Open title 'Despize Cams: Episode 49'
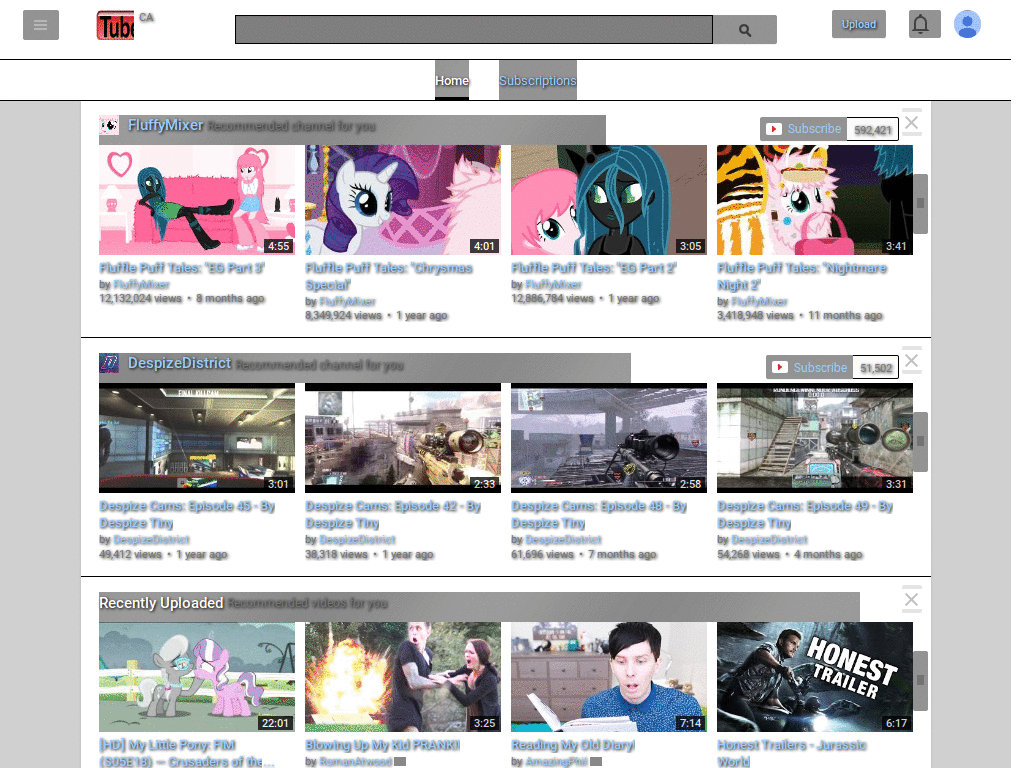This screenshot has height=768, width=1024. 805,514
